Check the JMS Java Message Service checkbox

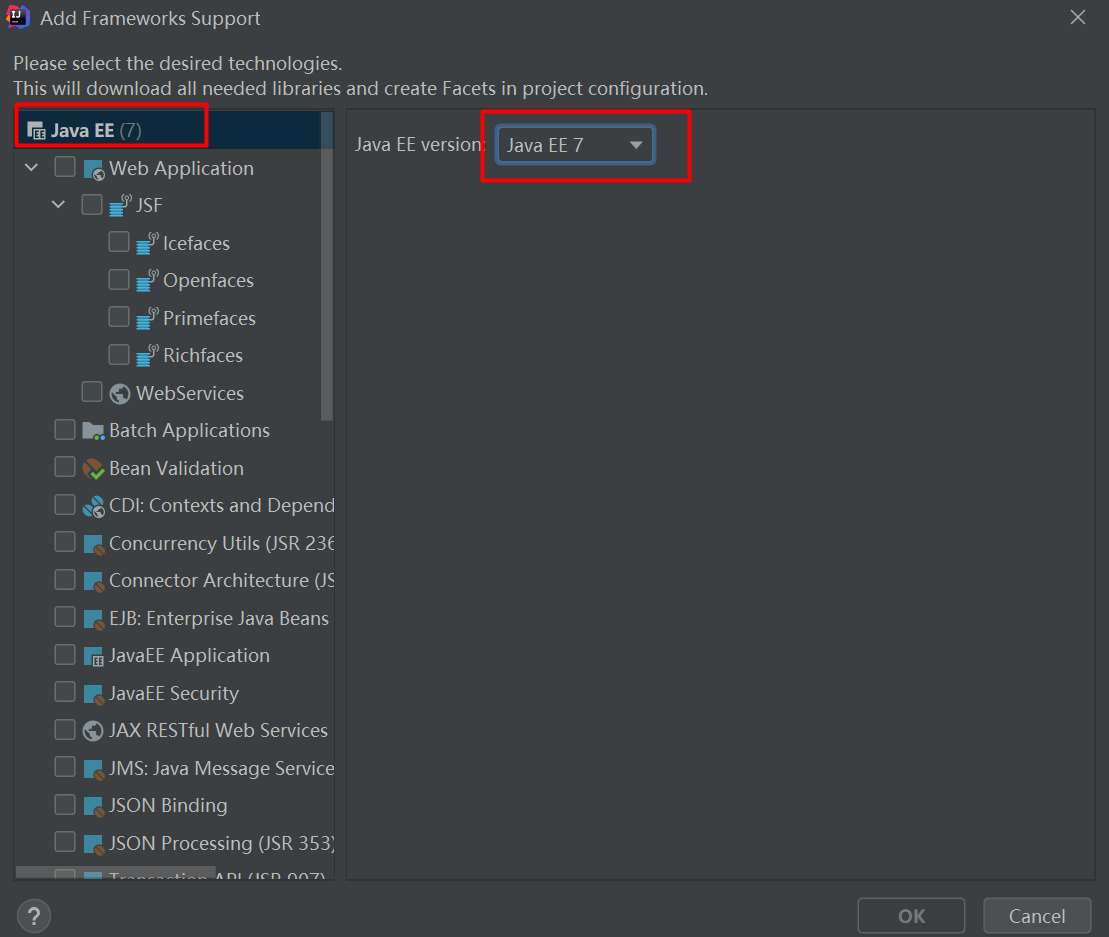[x=65, y=767]
